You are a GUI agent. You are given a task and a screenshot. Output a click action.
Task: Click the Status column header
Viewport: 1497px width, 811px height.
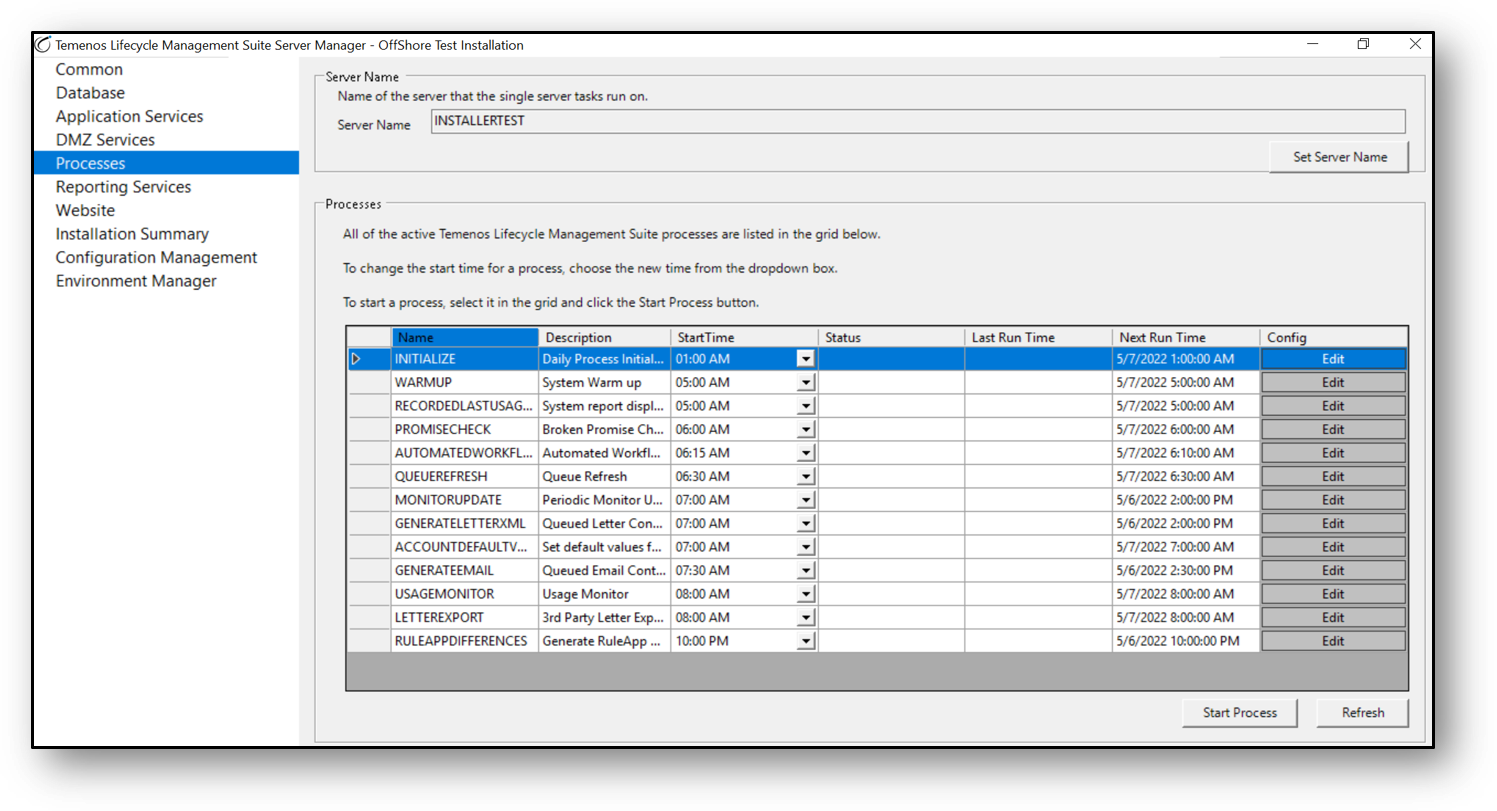click(x=891, y=337)
